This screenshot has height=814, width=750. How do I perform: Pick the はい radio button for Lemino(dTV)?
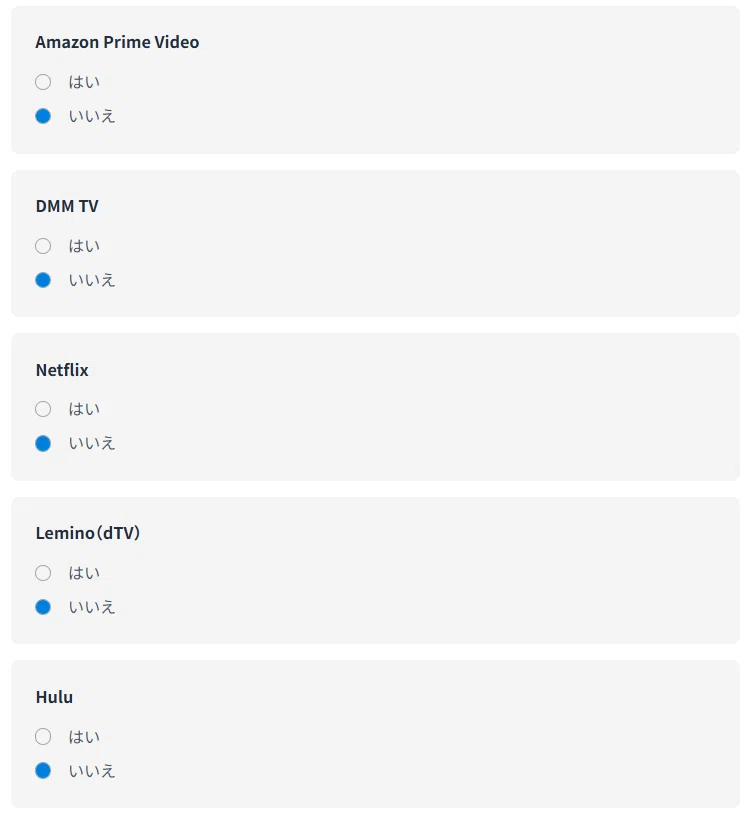[x=43, y=573]
